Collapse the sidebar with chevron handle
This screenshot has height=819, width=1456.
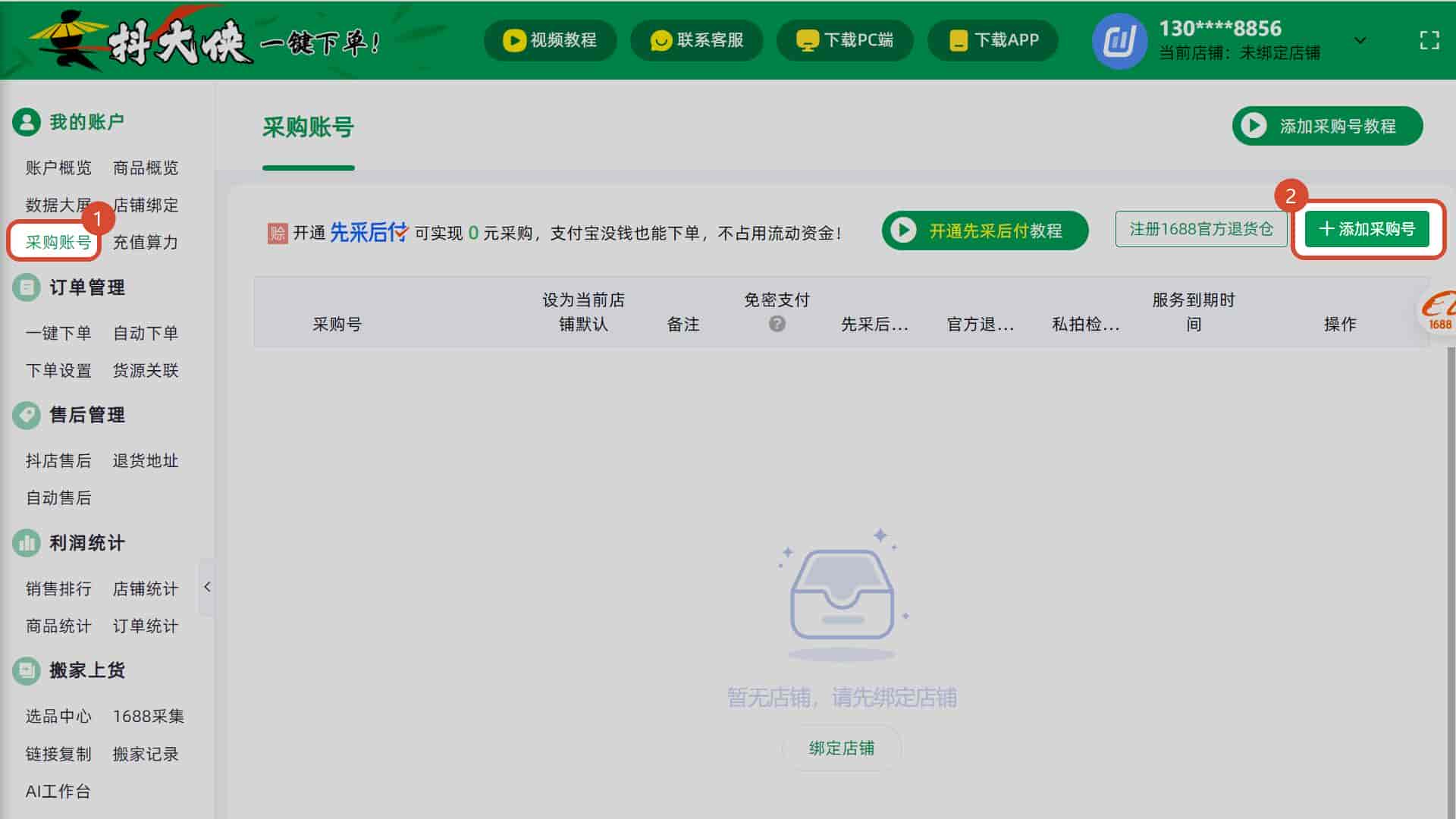[x=207, y=587]
